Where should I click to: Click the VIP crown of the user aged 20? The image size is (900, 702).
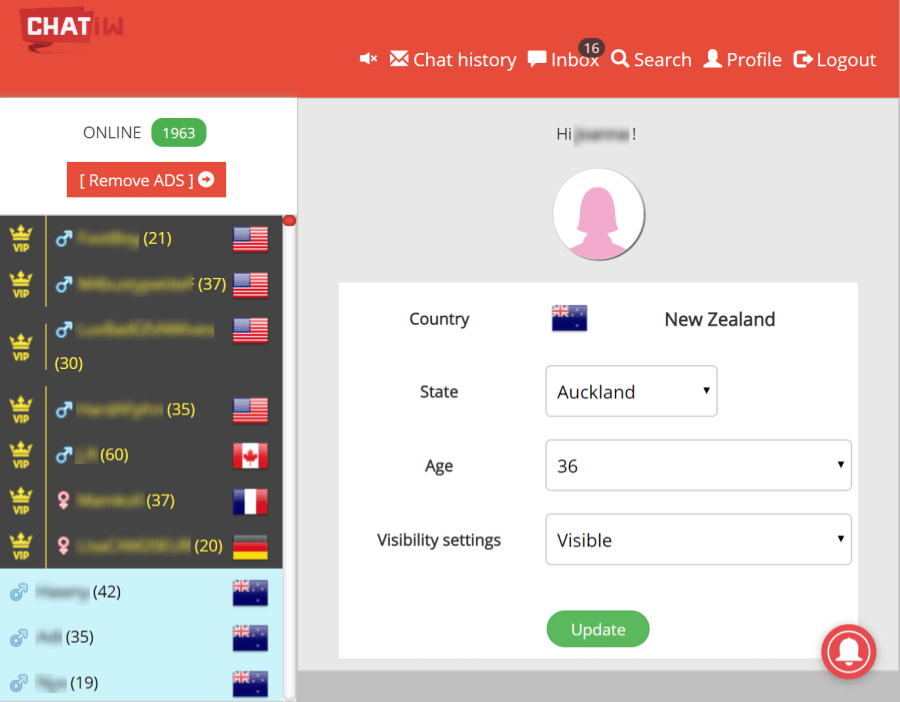pos(21,546)
